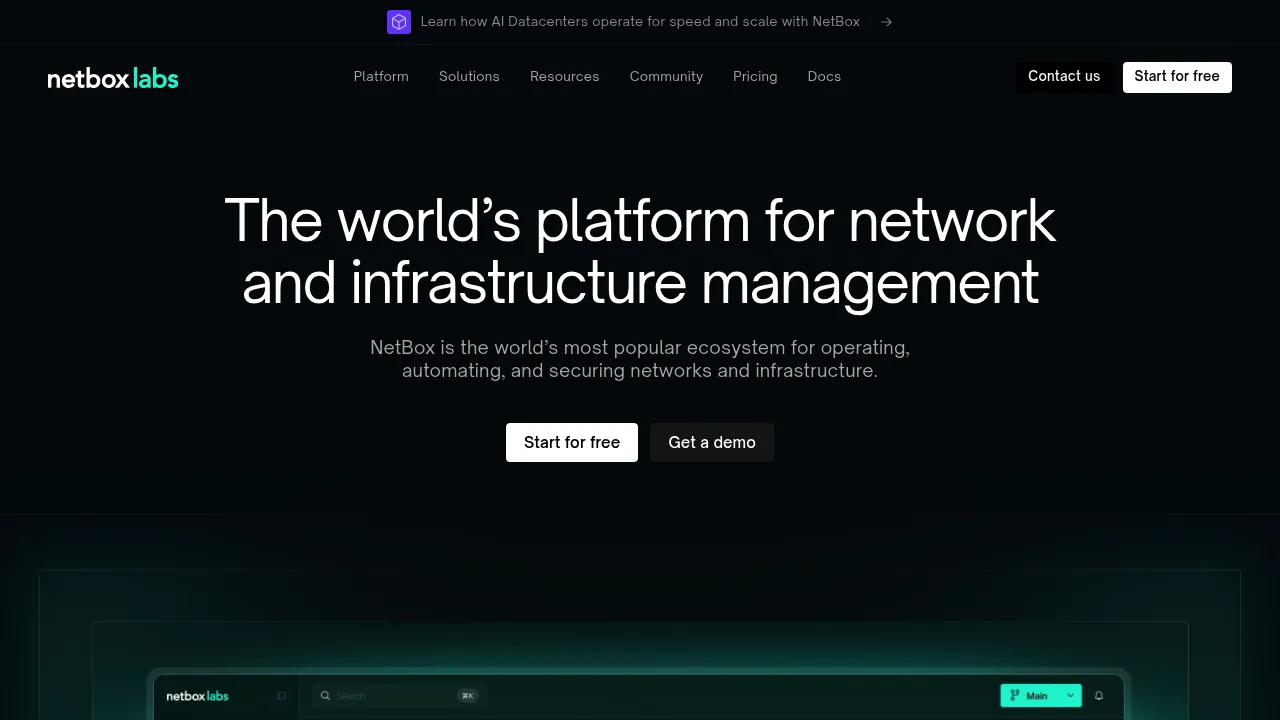The width and height of the screenshot is (1280, 720).
Task: Click the netbox labs logo in the app preview
Action: tap(197, 696)
